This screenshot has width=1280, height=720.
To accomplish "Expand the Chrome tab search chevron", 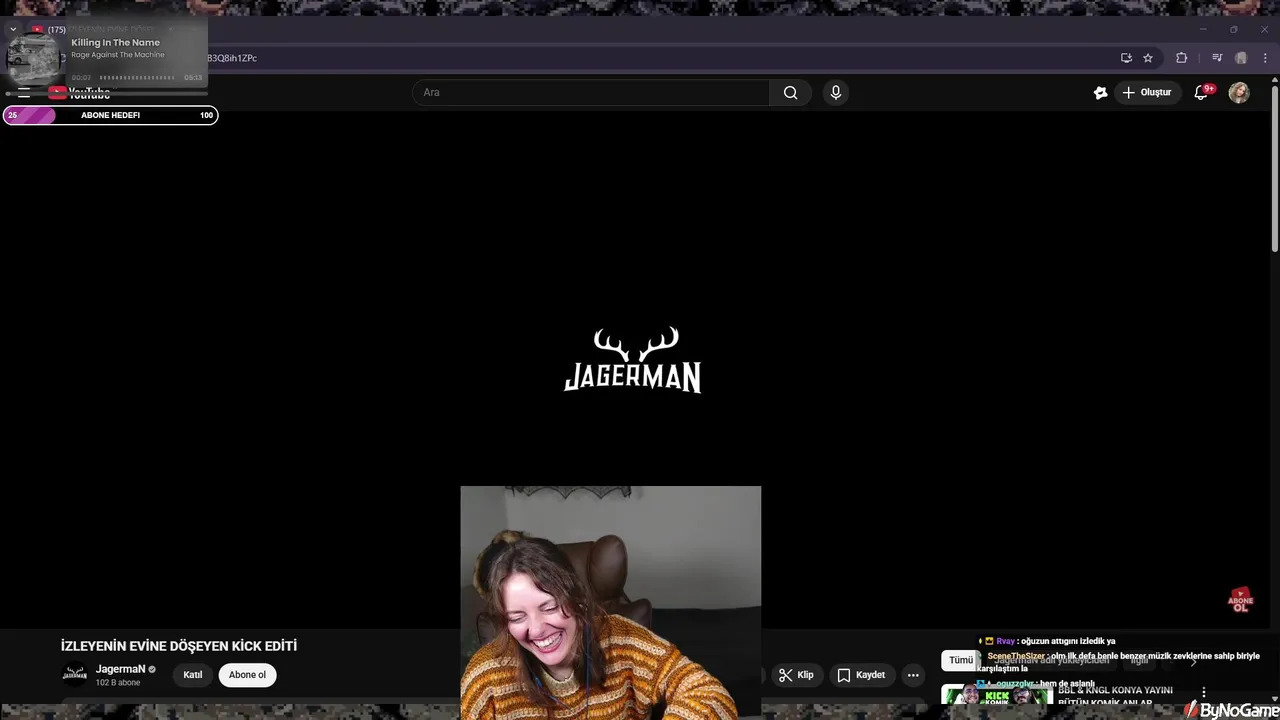I will pos(13,30).
